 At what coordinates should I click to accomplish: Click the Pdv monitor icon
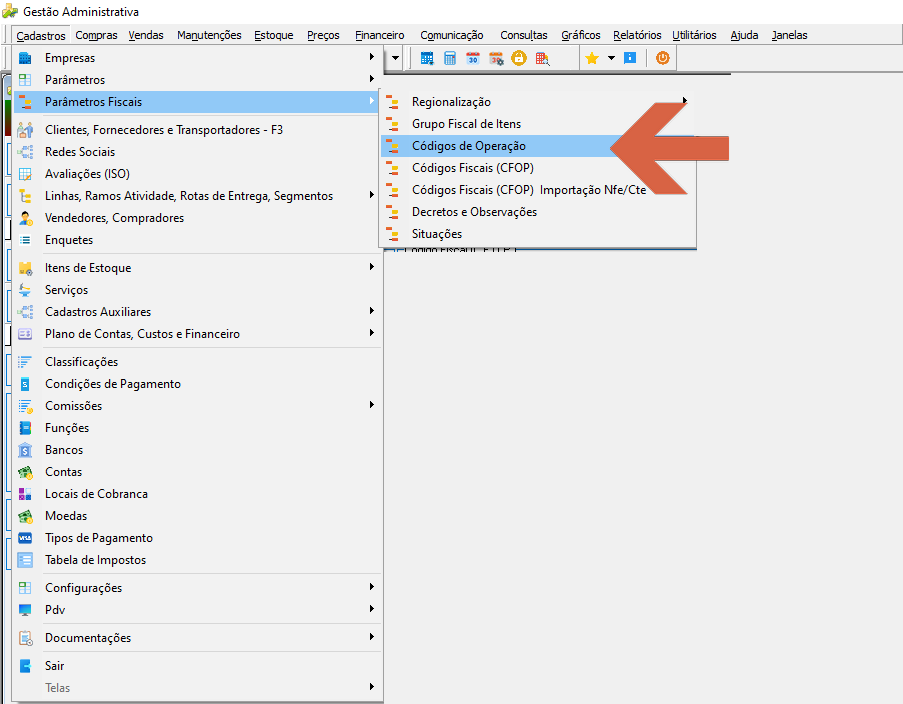click(x=25, y=610)
